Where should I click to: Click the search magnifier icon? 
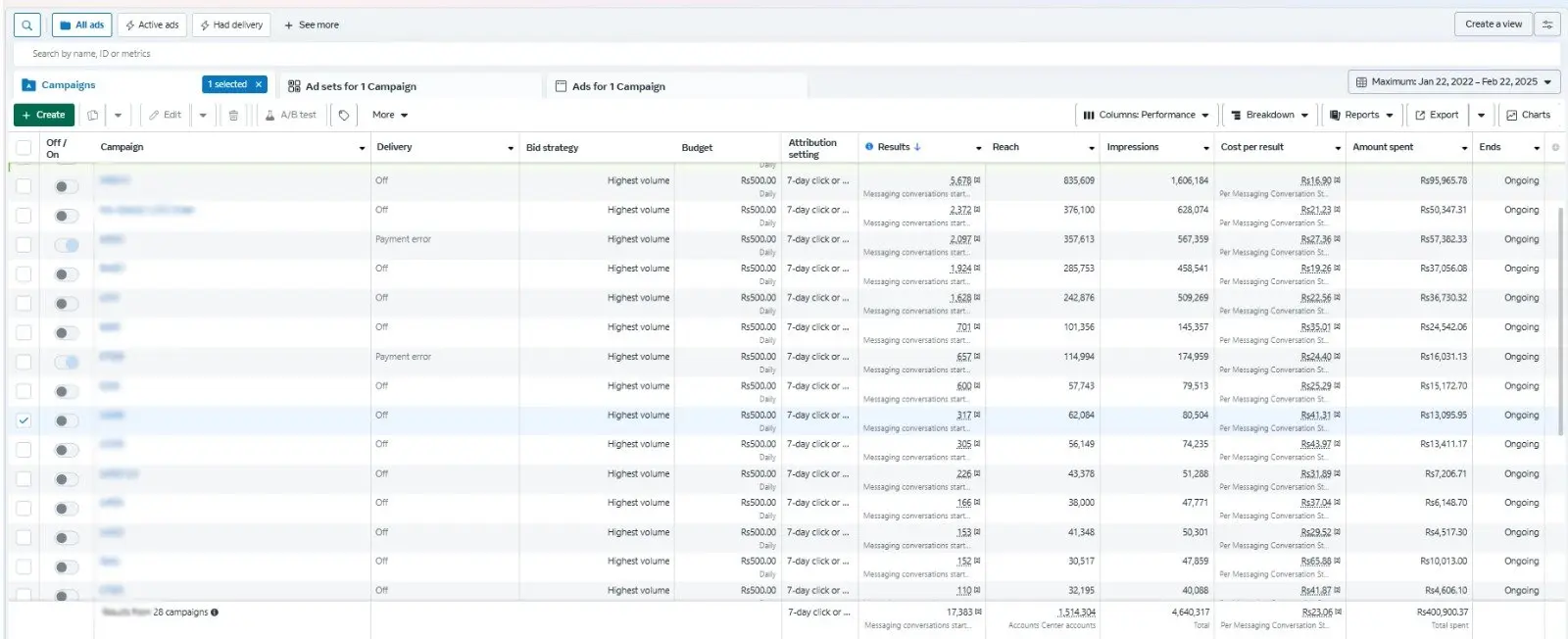coord(27,25)
